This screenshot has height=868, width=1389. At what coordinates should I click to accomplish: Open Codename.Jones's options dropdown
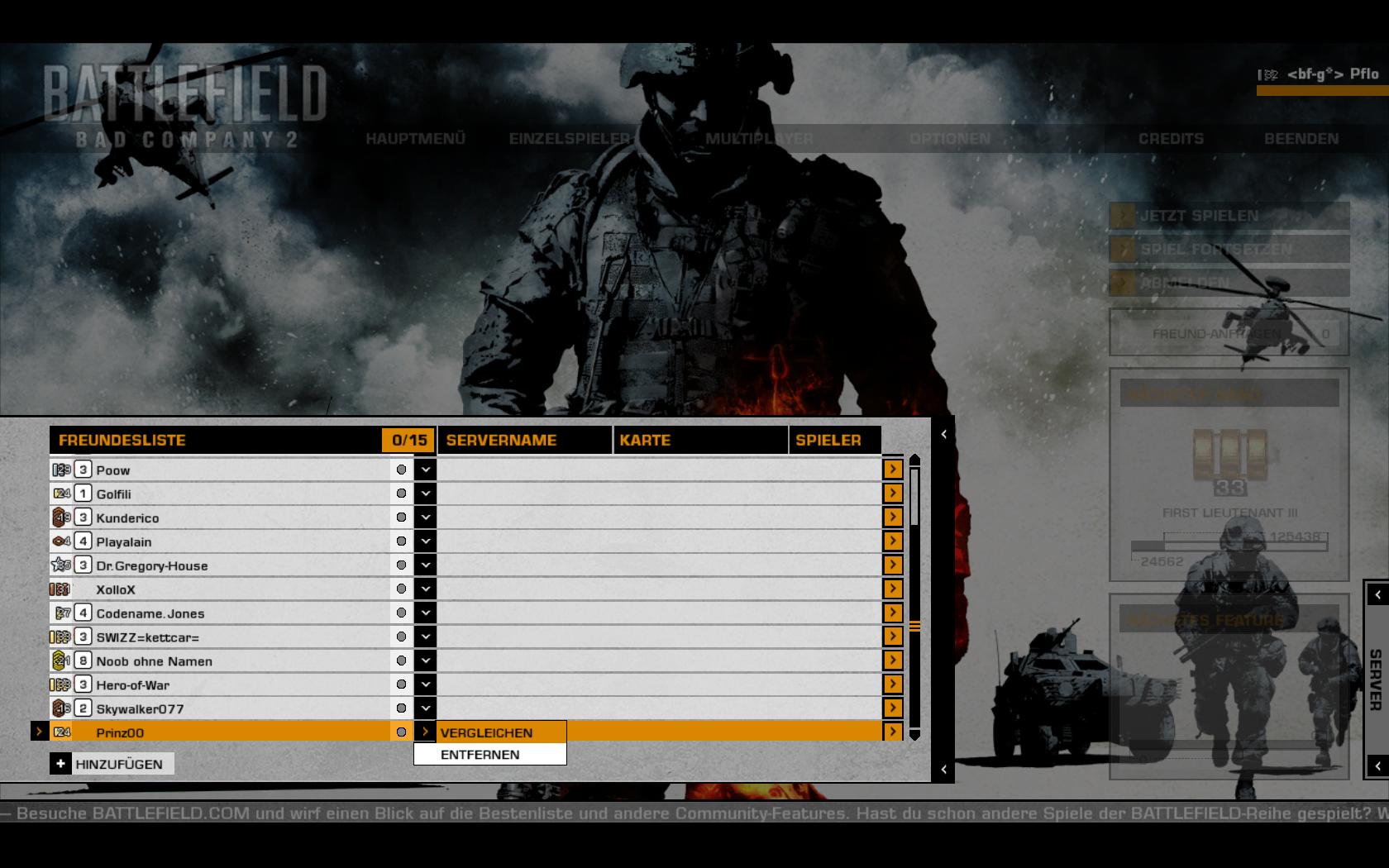(x=425, y=613)
